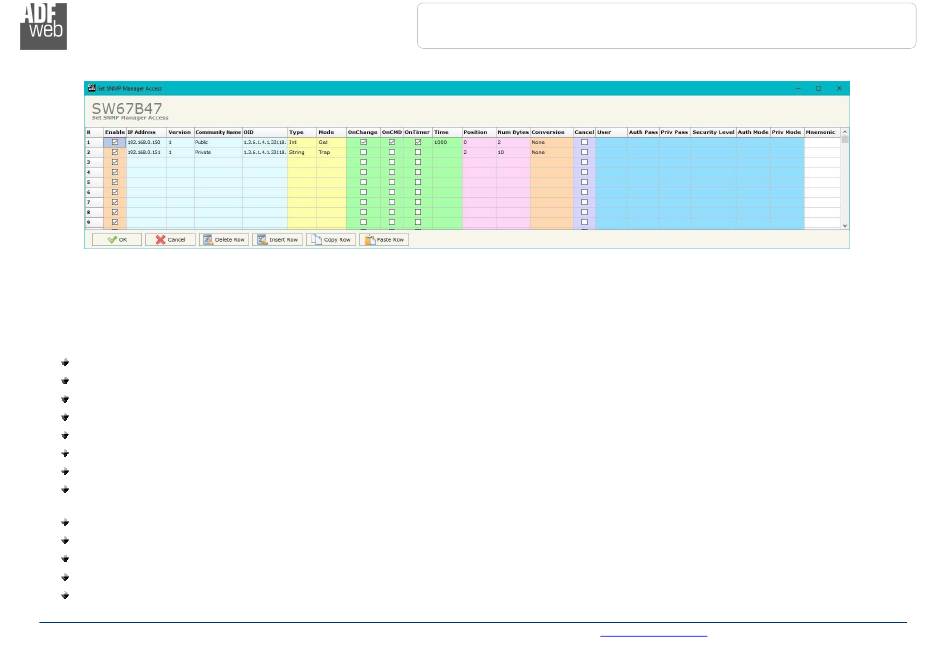Select Conversion cell 'None' in row 1

point(551,142)
